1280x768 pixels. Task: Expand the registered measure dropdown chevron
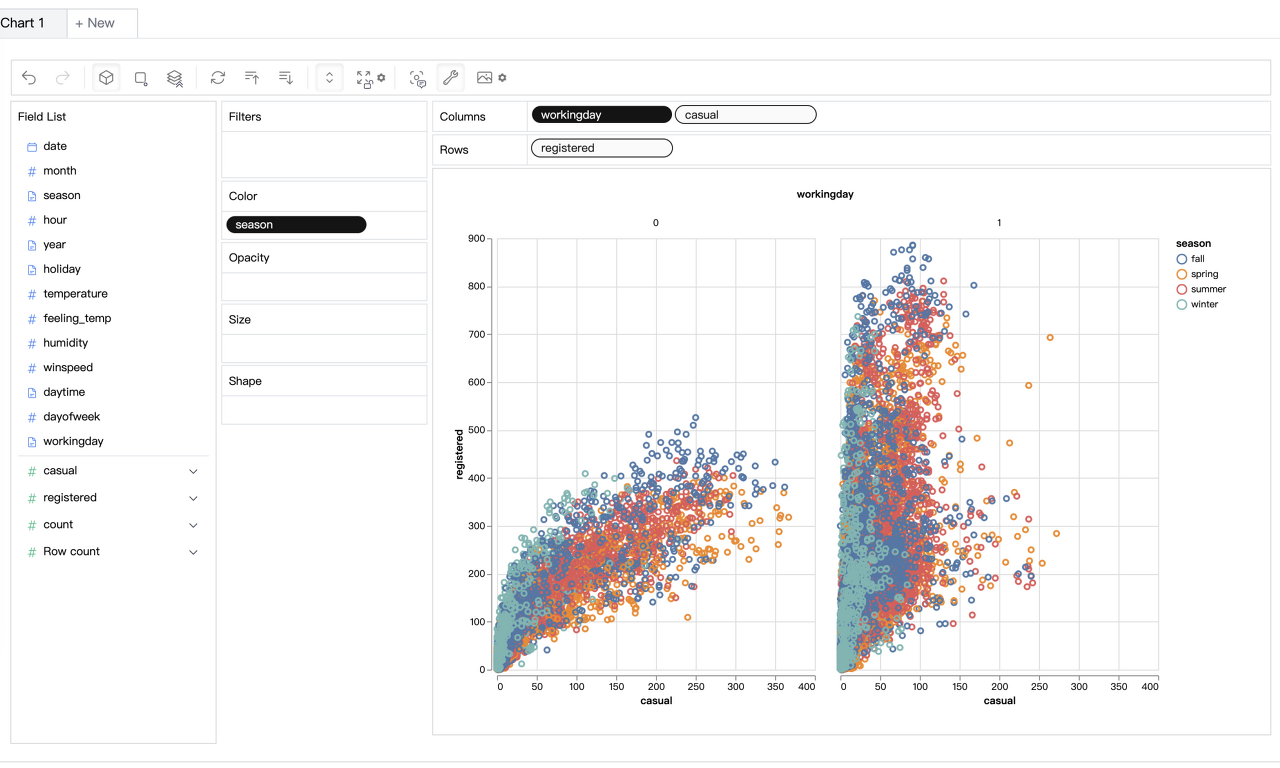click(x=193, y=498)
